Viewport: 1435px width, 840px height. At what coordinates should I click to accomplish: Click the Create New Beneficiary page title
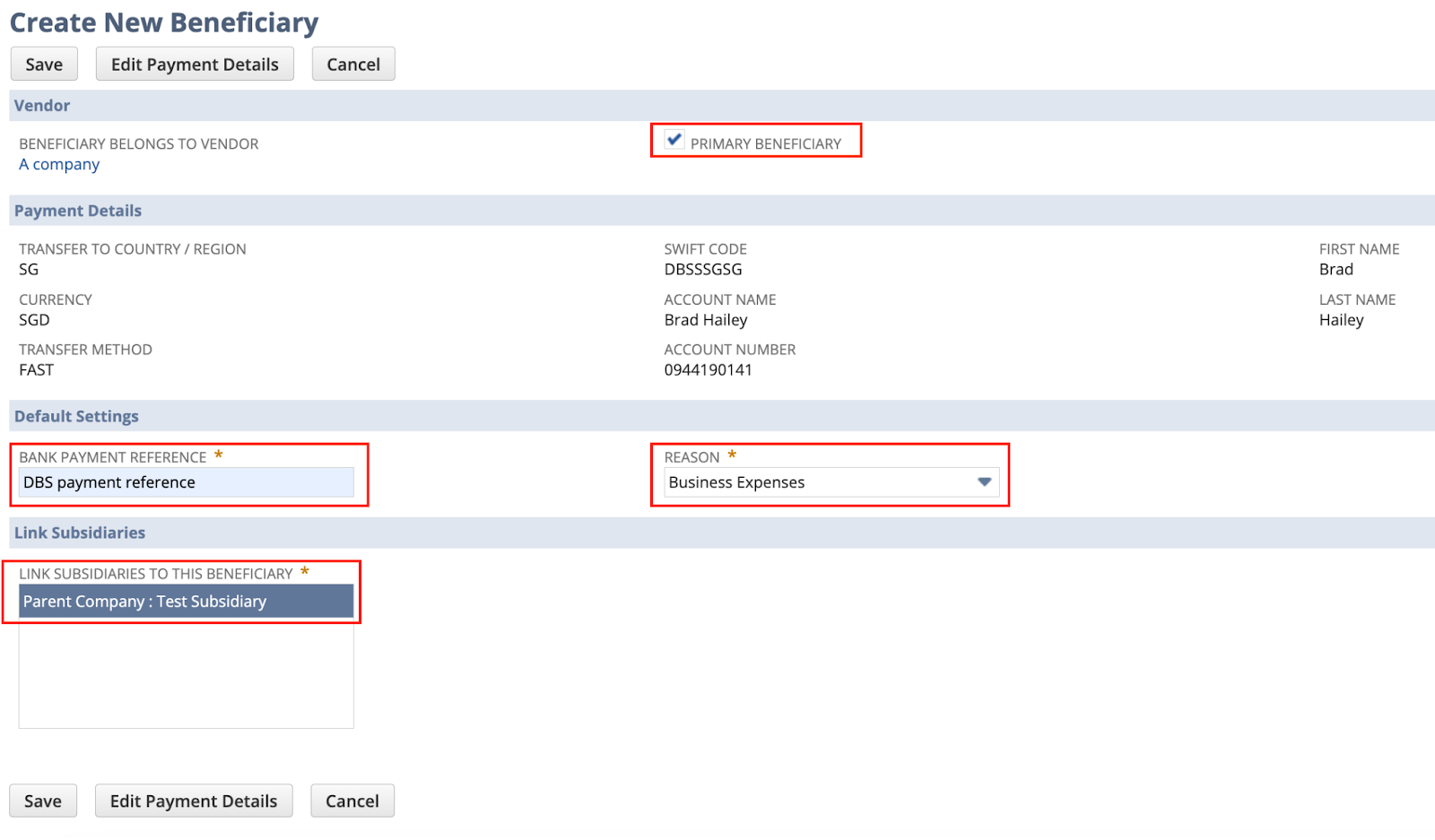(x=164, y=22)
